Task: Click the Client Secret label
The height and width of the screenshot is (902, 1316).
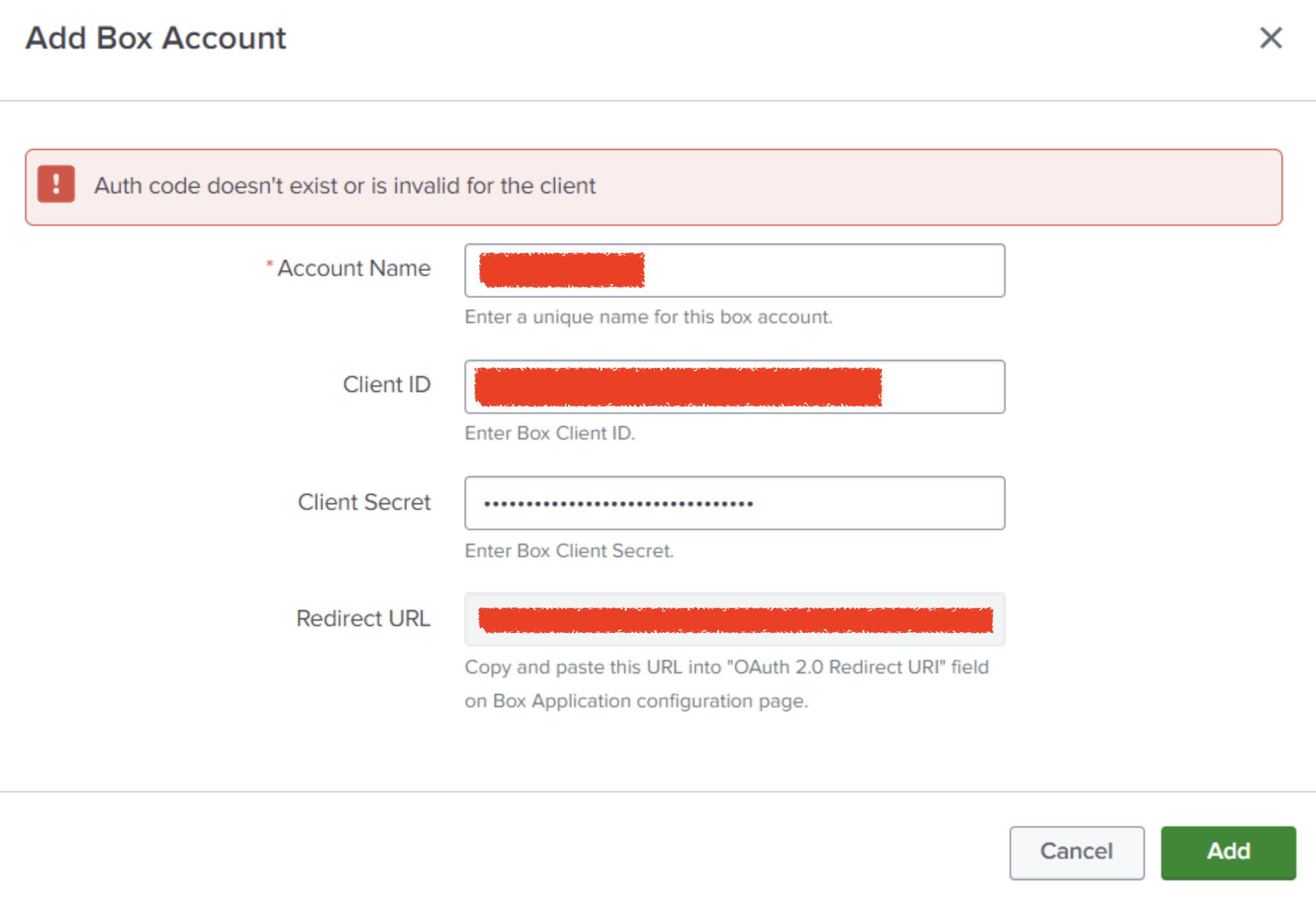Action: coord(364,502)
